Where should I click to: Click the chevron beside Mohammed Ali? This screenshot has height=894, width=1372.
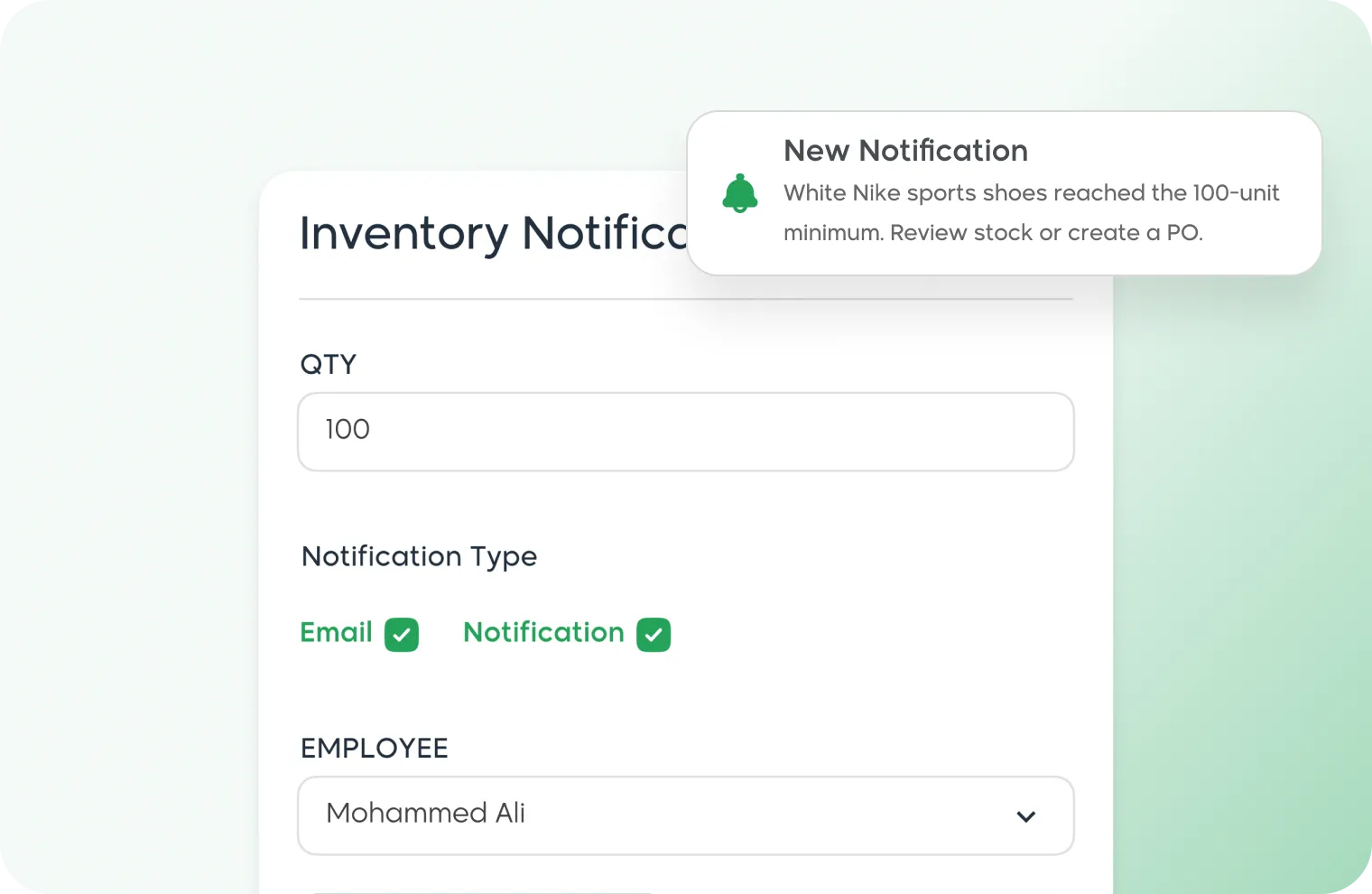[x=1025, y=815]
